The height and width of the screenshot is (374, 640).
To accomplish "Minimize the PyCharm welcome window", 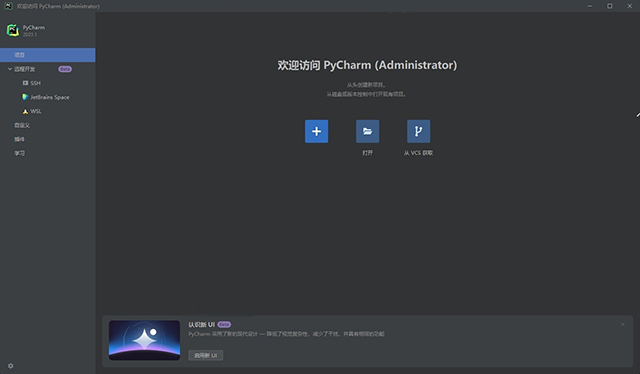I will (x=589, y=6).
